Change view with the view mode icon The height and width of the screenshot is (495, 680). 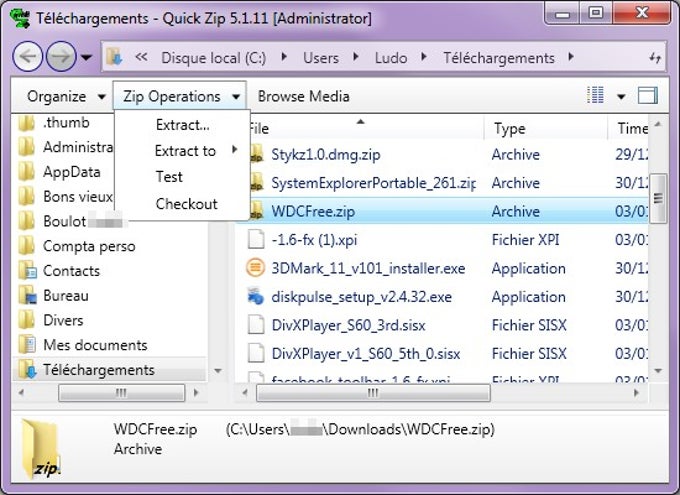(x=595, y=95)
